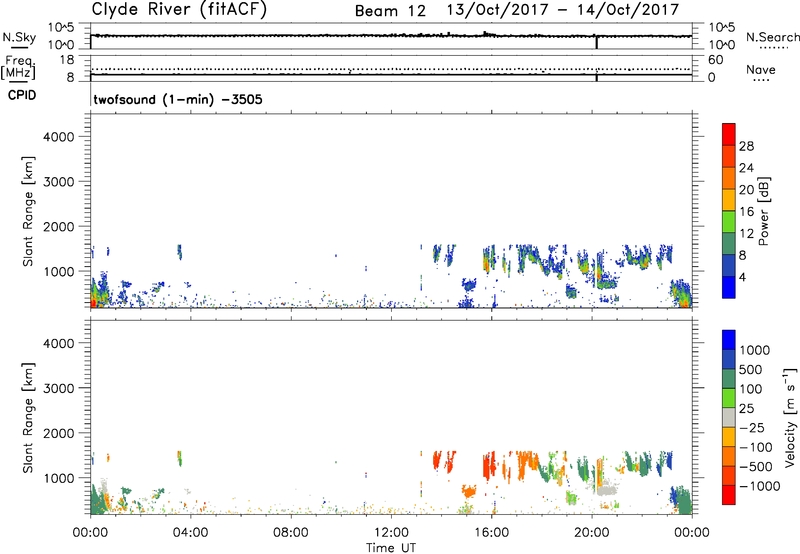Click the Velocity segment between -500 and -1000
Viewport: 800px width, 554px height.
pos(729,475)
